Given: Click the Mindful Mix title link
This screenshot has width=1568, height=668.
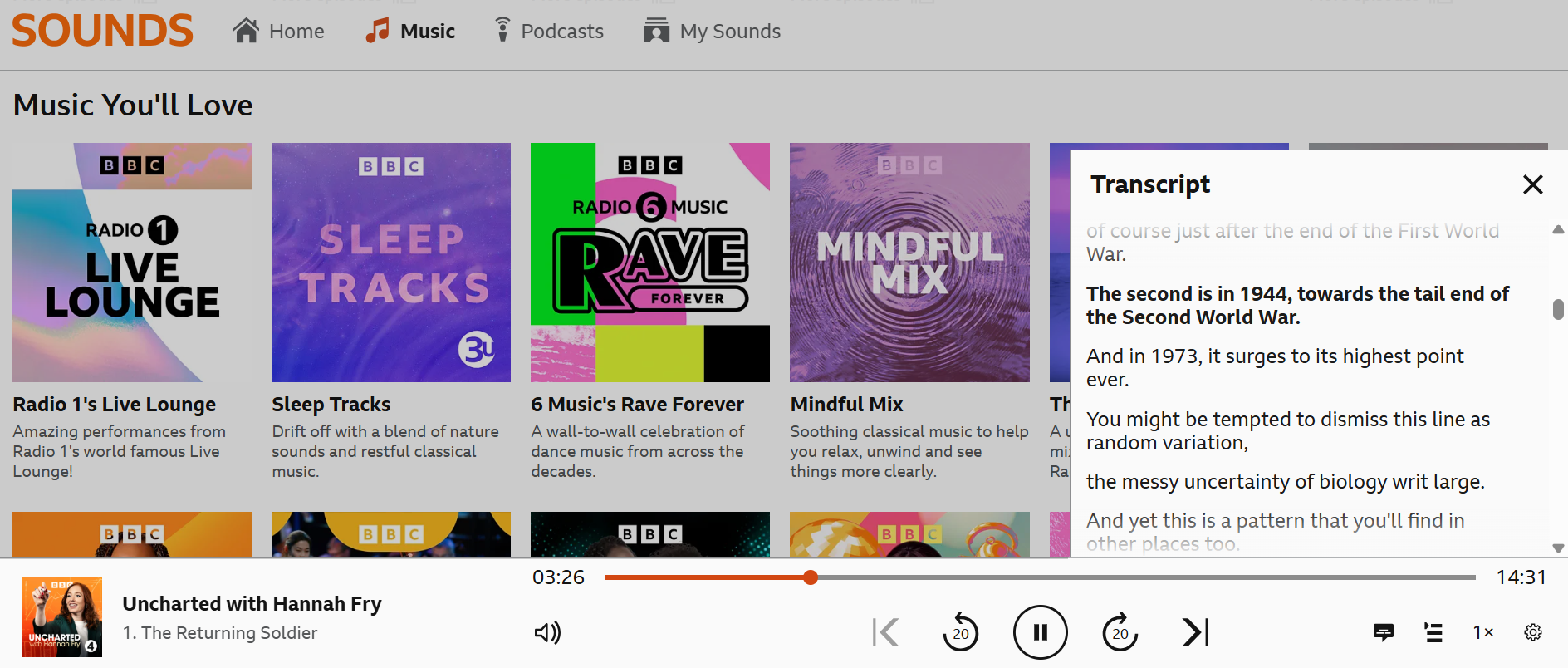Looking at the screenshot, I should [847, 405].
